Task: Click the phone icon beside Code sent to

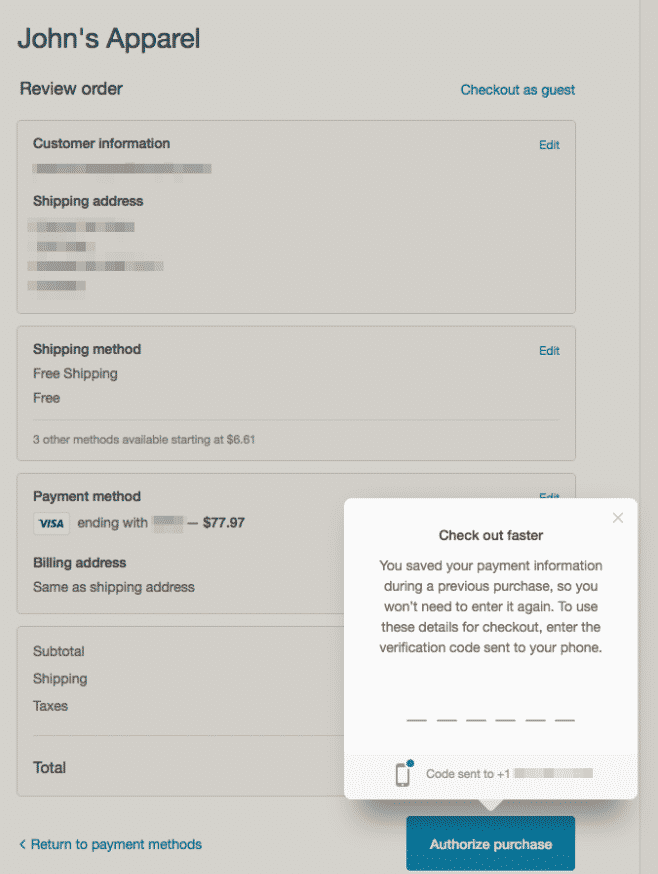Action: pyautogui.click(x=403, y=774)
